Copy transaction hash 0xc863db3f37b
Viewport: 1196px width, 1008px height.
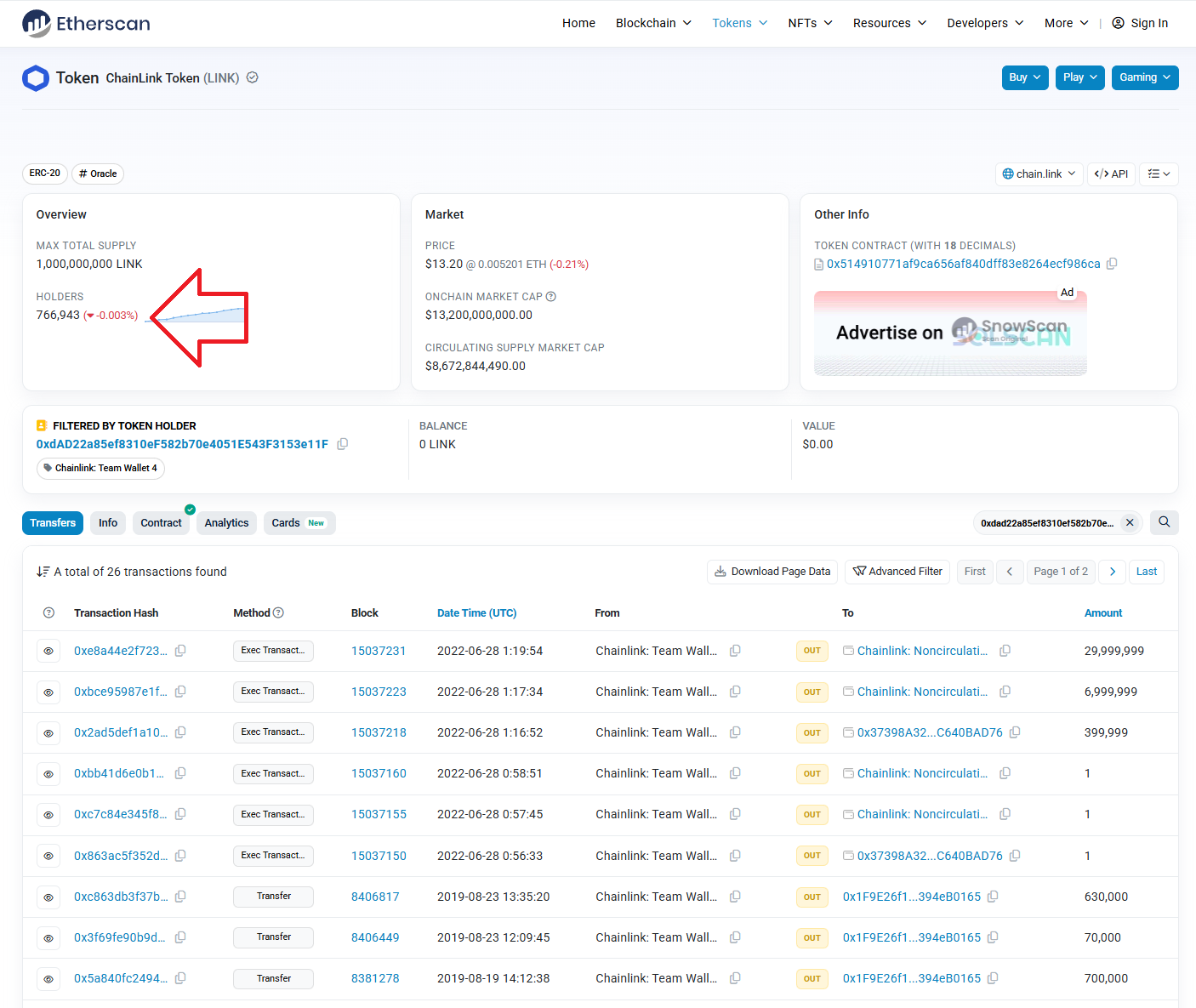click(x=180, y=897)
